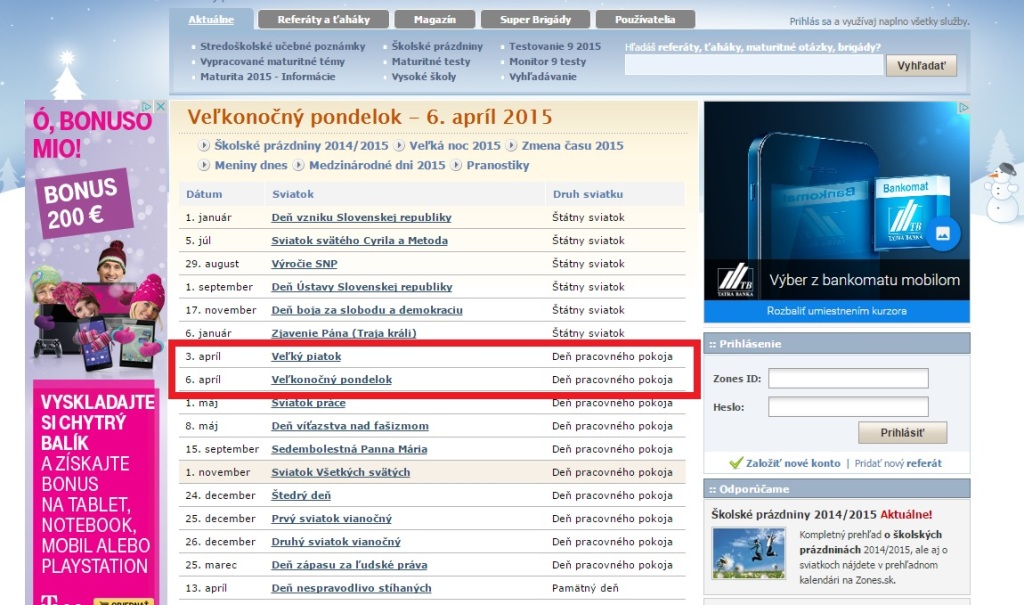Select the Magazín tab
The height and width of the screenshot is (605, 1024).
click(433, 19)
